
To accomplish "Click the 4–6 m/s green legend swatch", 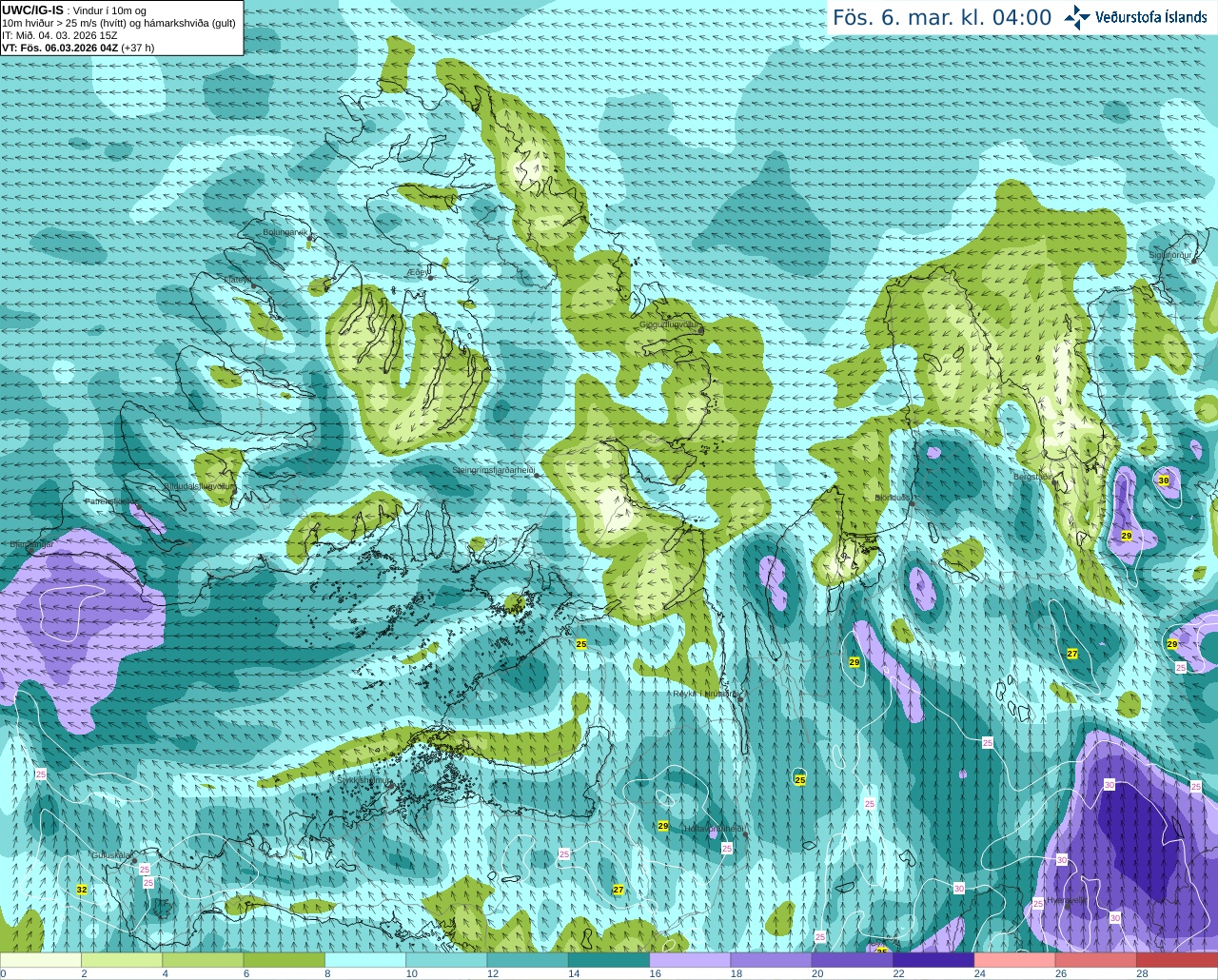I will [x=203, y=960].
